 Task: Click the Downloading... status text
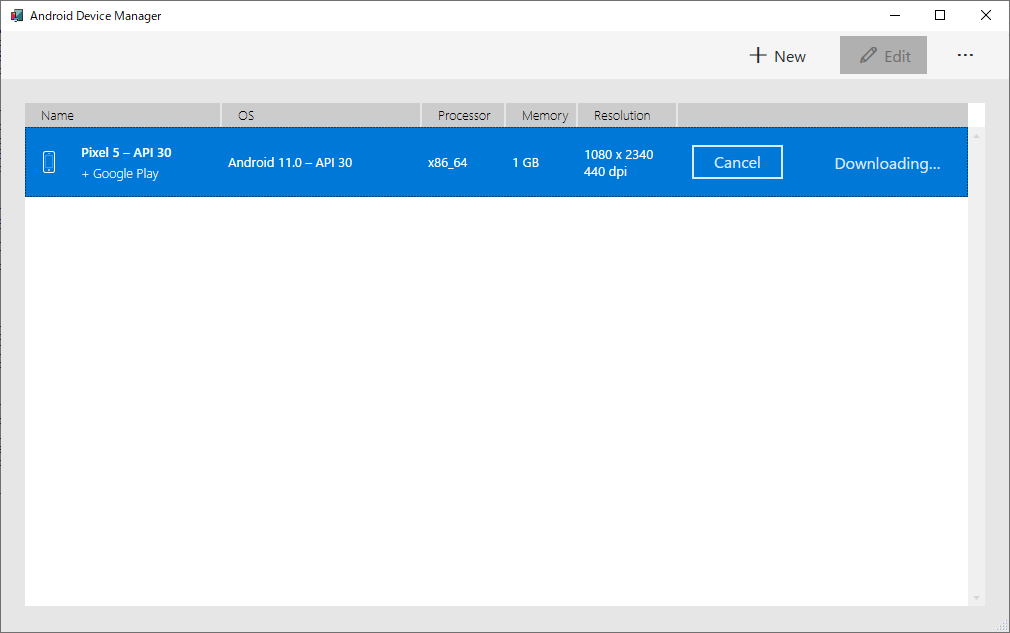click(x=887, y=164)
